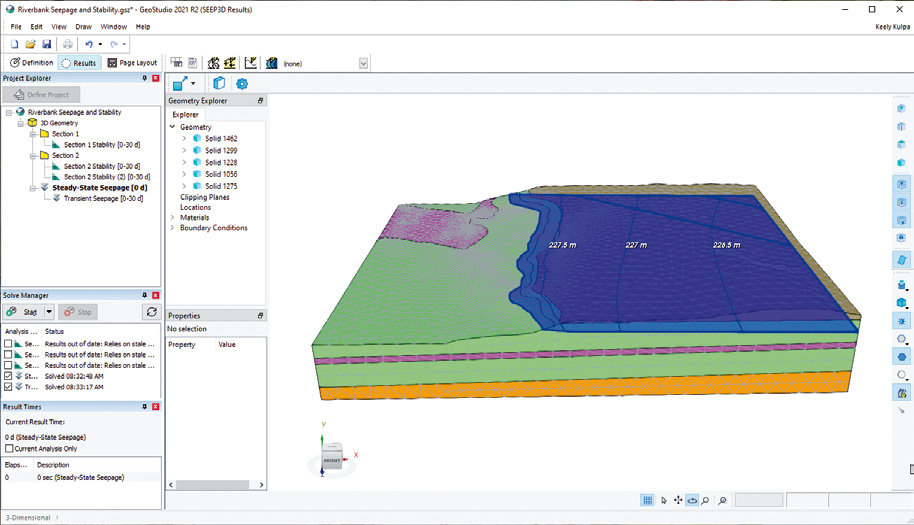Click the Undo arrow icon

click(89, 44)
